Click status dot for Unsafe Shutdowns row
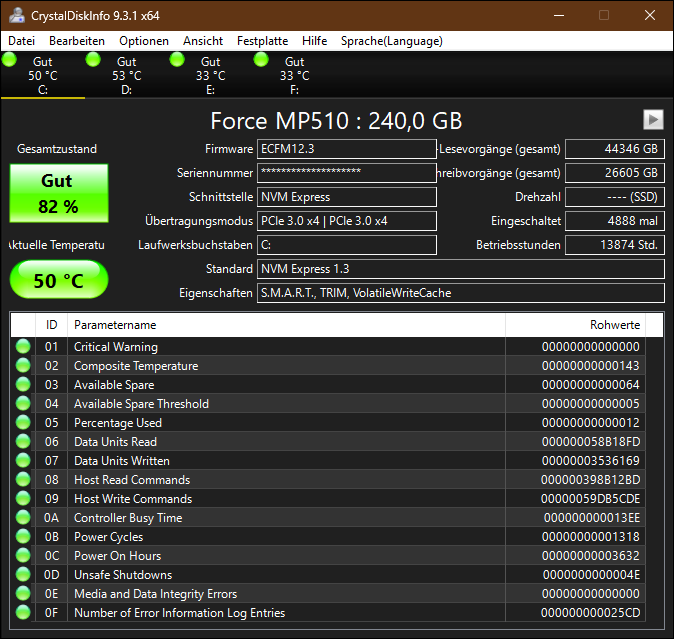This screenshot has height=639, width=674. [23, 575]
